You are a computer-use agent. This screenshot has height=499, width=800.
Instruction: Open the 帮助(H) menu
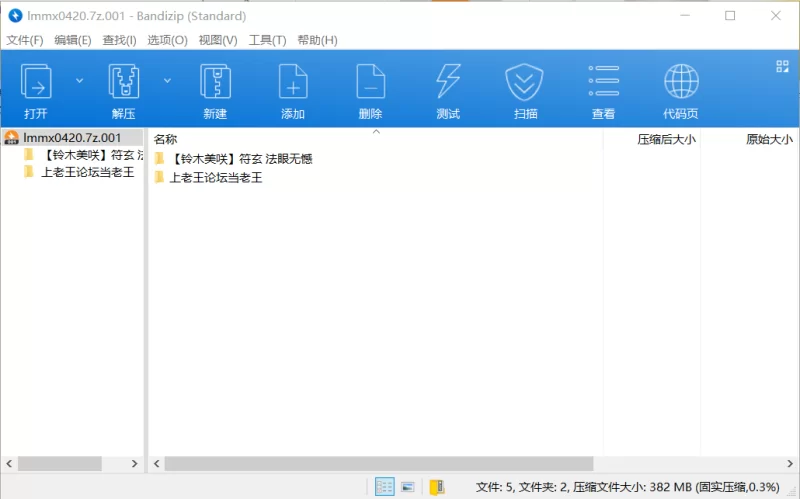pyautogui.click(x=317, y=40)
